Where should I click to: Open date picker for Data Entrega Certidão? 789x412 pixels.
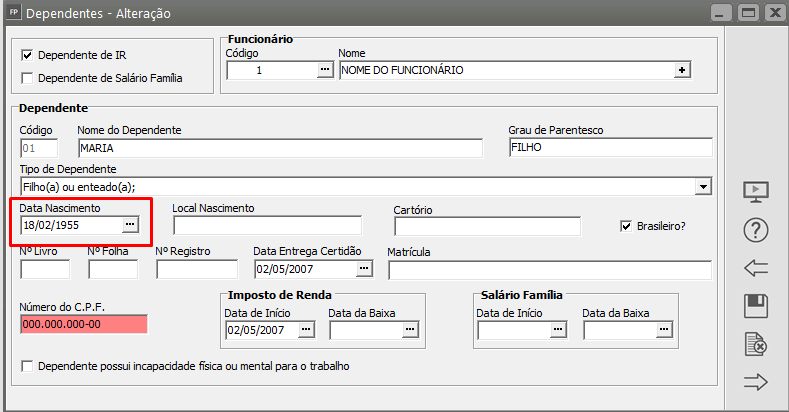(364, 269)
